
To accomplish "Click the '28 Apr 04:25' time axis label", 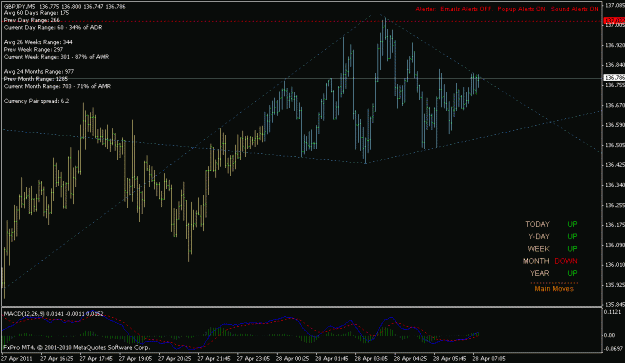I will 410,359.
